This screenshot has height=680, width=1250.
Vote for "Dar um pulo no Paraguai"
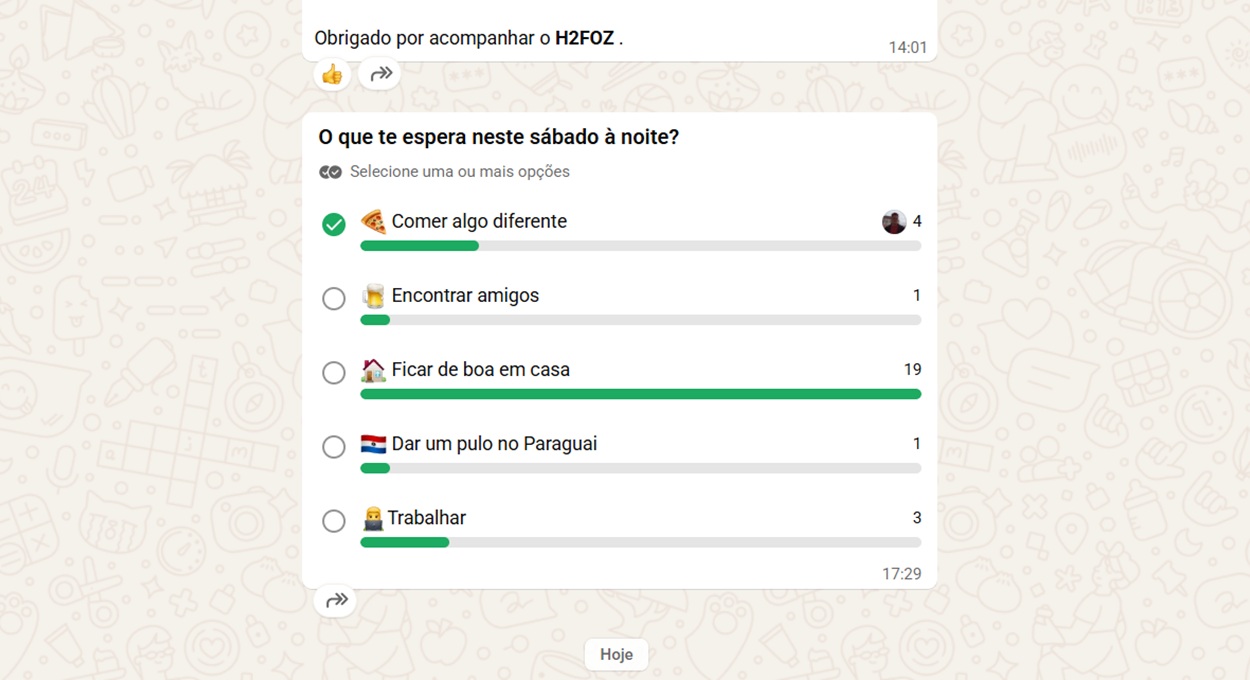(x=334, y=447)
